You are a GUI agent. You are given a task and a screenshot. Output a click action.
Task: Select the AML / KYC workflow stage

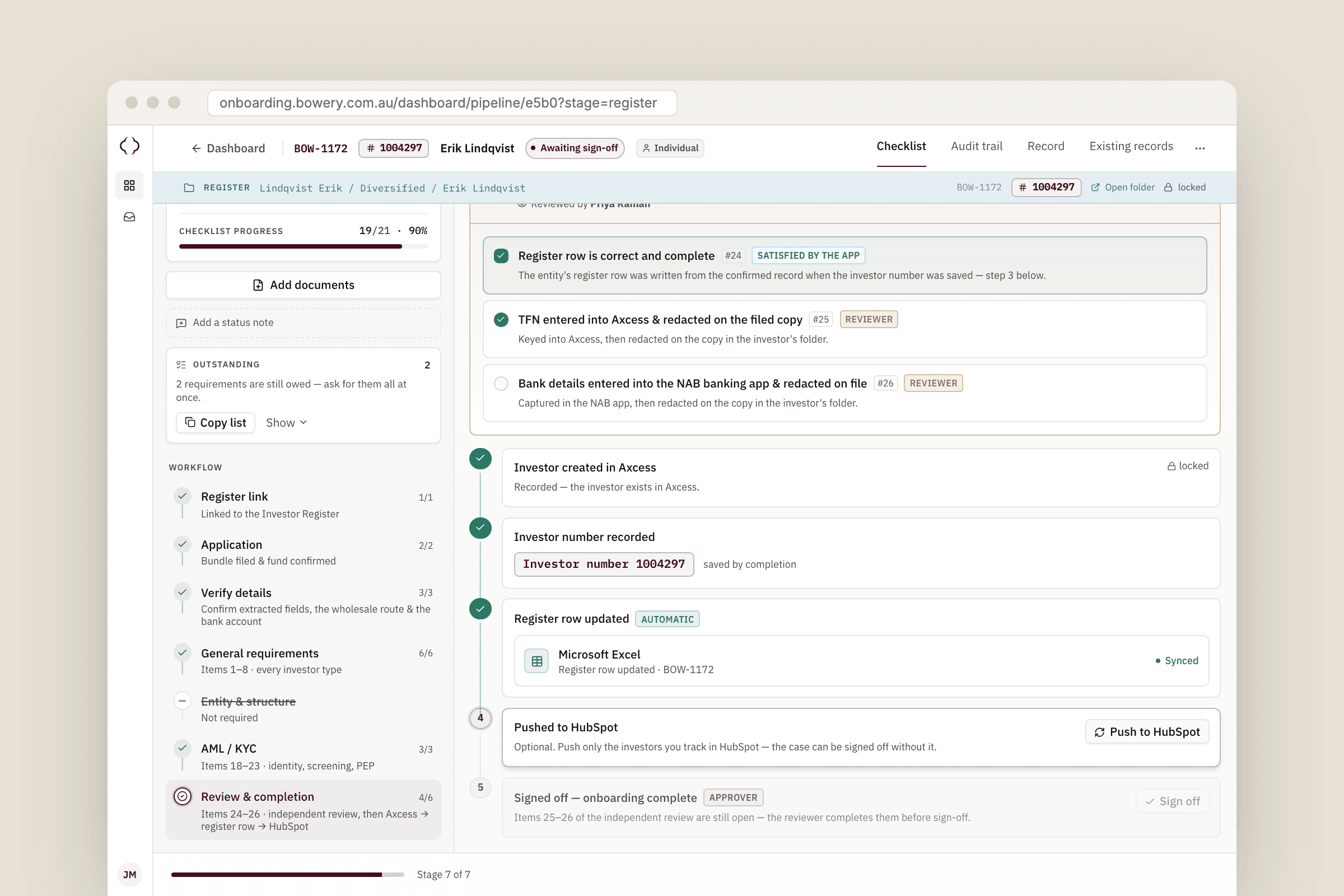[x=304, y=757]
